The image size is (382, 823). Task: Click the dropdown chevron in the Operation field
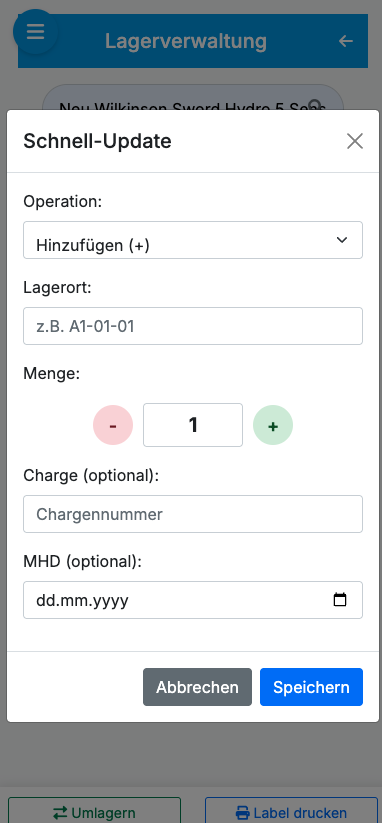point(342,240)
